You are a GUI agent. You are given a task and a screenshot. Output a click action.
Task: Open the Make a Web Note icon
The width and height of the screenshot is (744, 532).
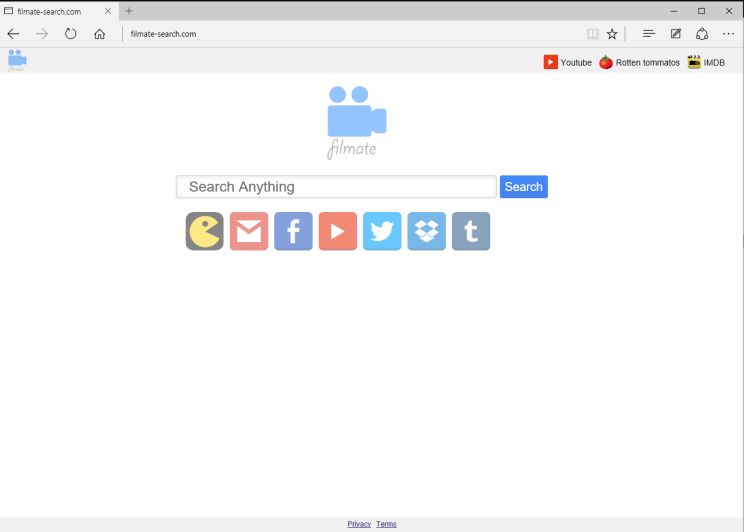(676, 34)
